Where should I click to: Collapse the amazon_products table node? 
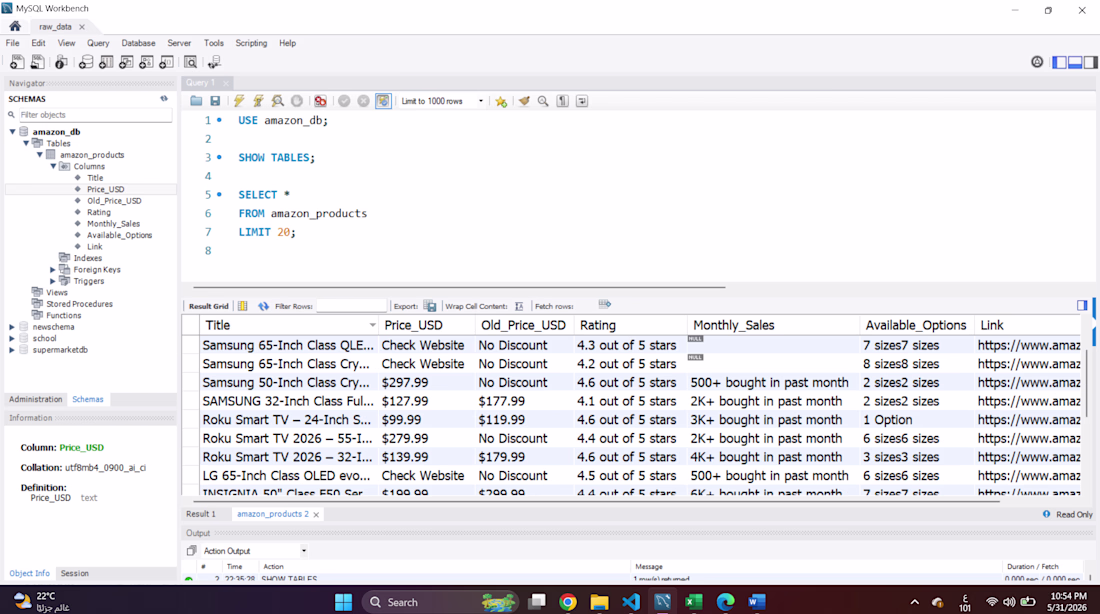(x=39, y=154)
